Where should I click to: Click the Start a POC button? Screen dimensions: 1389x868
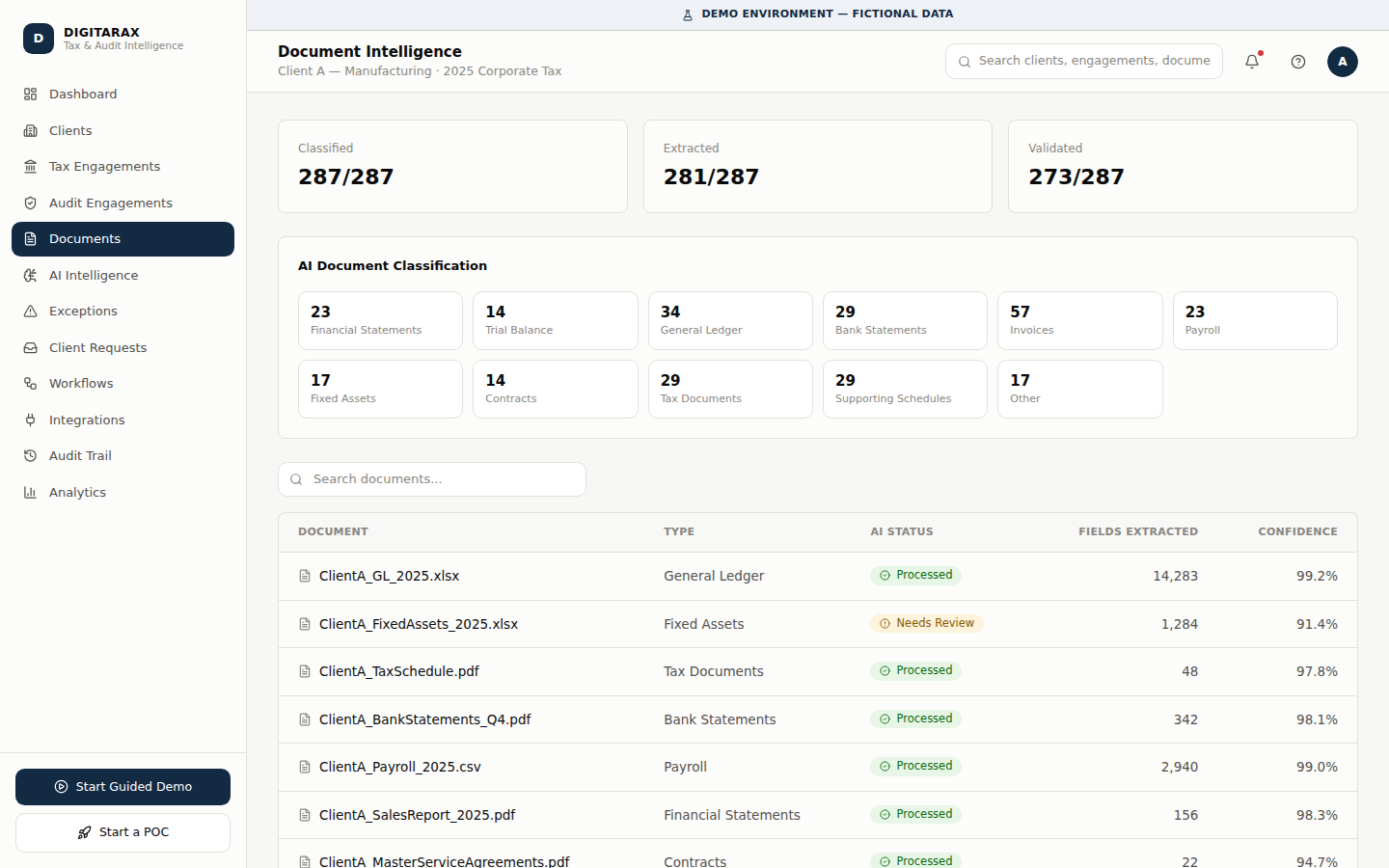123,832
